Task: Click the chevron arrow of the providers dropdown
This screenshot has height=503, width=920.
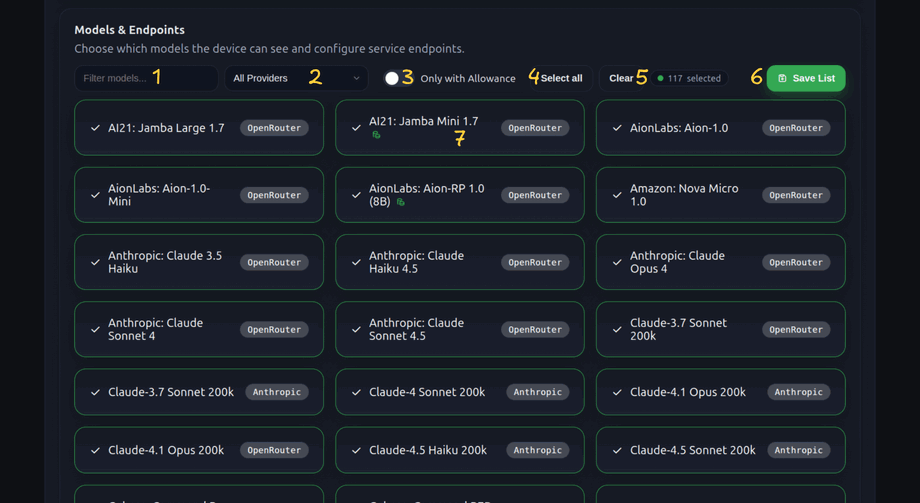Action: click(x=356, y=78)
